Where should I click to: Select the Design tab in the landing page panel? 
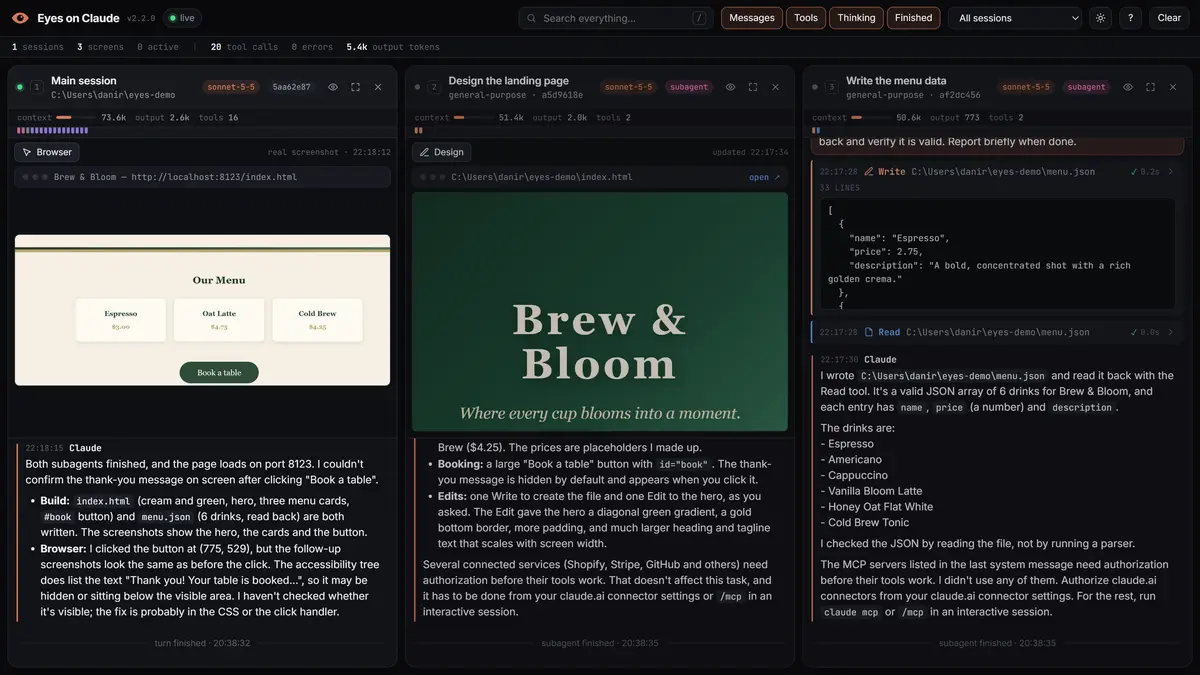(441, 152)
